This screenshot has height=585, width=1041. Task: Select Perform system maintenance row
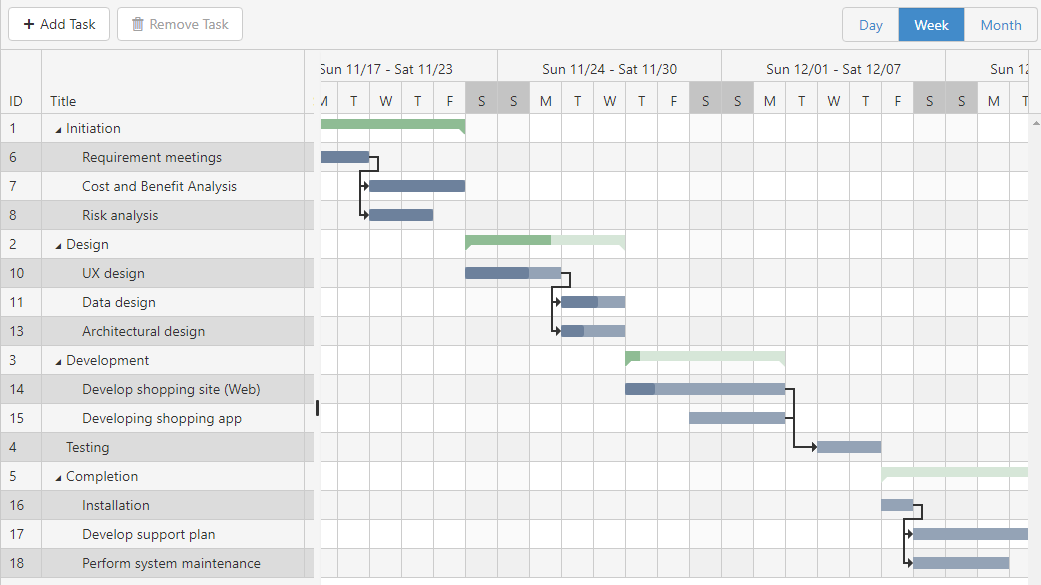pyautogui.click(x=157, y=563)
